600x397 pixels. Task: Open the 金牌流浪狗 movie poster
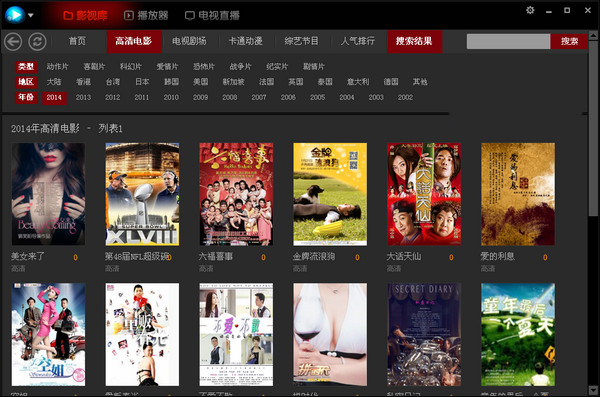tap(330, 194)
